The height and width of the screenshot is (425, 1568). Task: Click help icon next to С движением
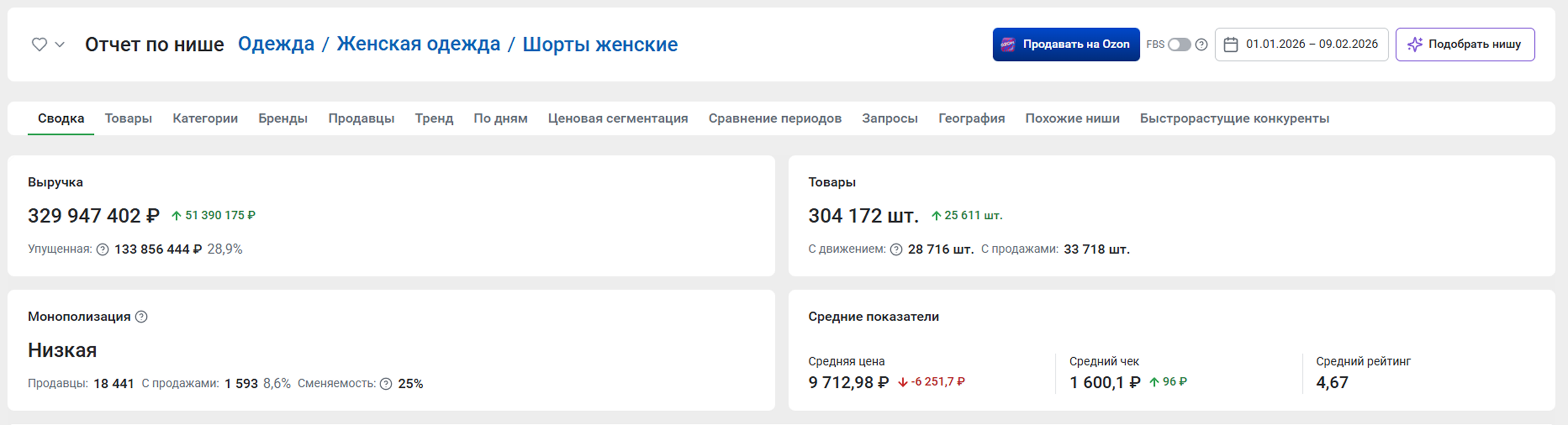(896, 249)
